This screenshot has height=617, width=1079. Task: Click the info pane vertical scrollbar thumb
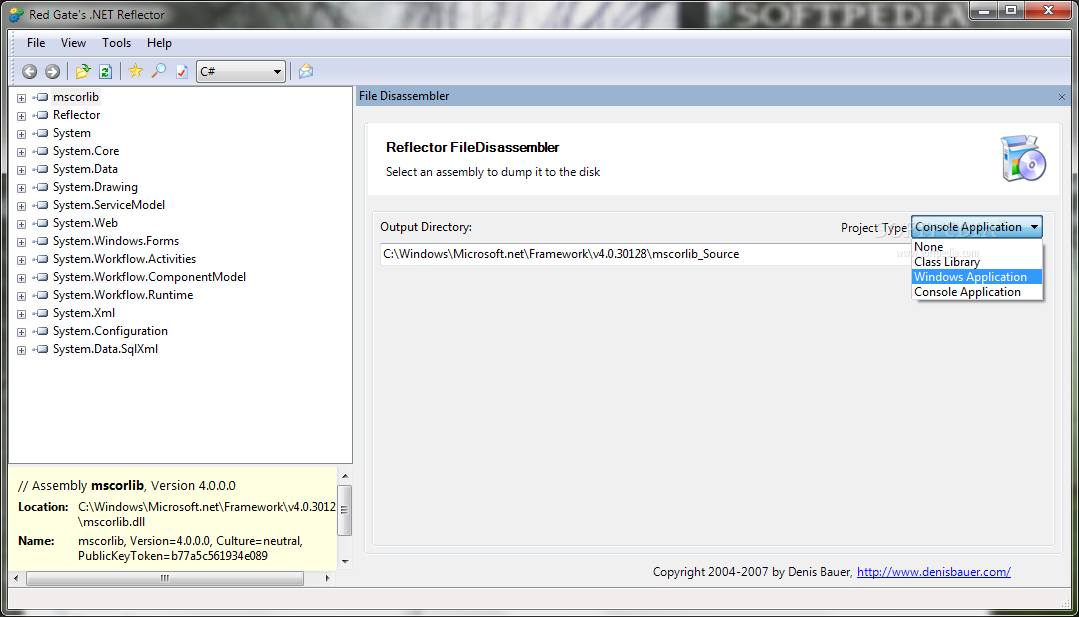(x=344, y=510)
